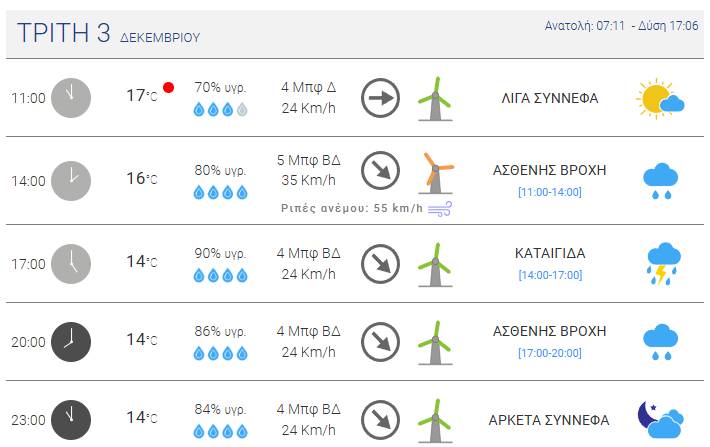
Task: Click the ΚΑΤΑΙΓΙΔΑ forecast label
Action: click(x=550, y=253)
